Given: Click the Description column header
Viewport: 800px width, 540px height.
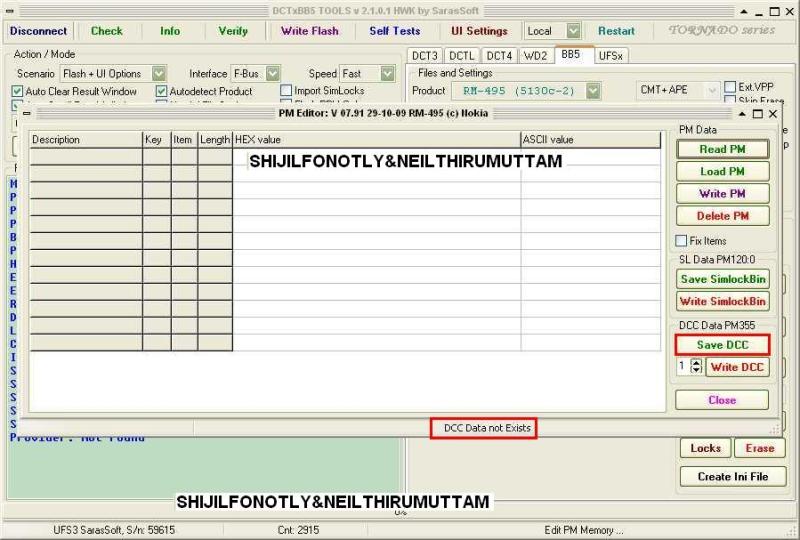Looking at the screenshot, I should (x=86, y=140).
